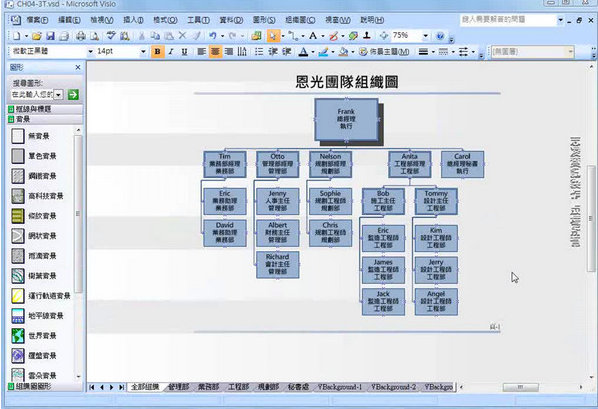Toggle center text alignment
The image size is (598, 409).
tap(215, 52)
